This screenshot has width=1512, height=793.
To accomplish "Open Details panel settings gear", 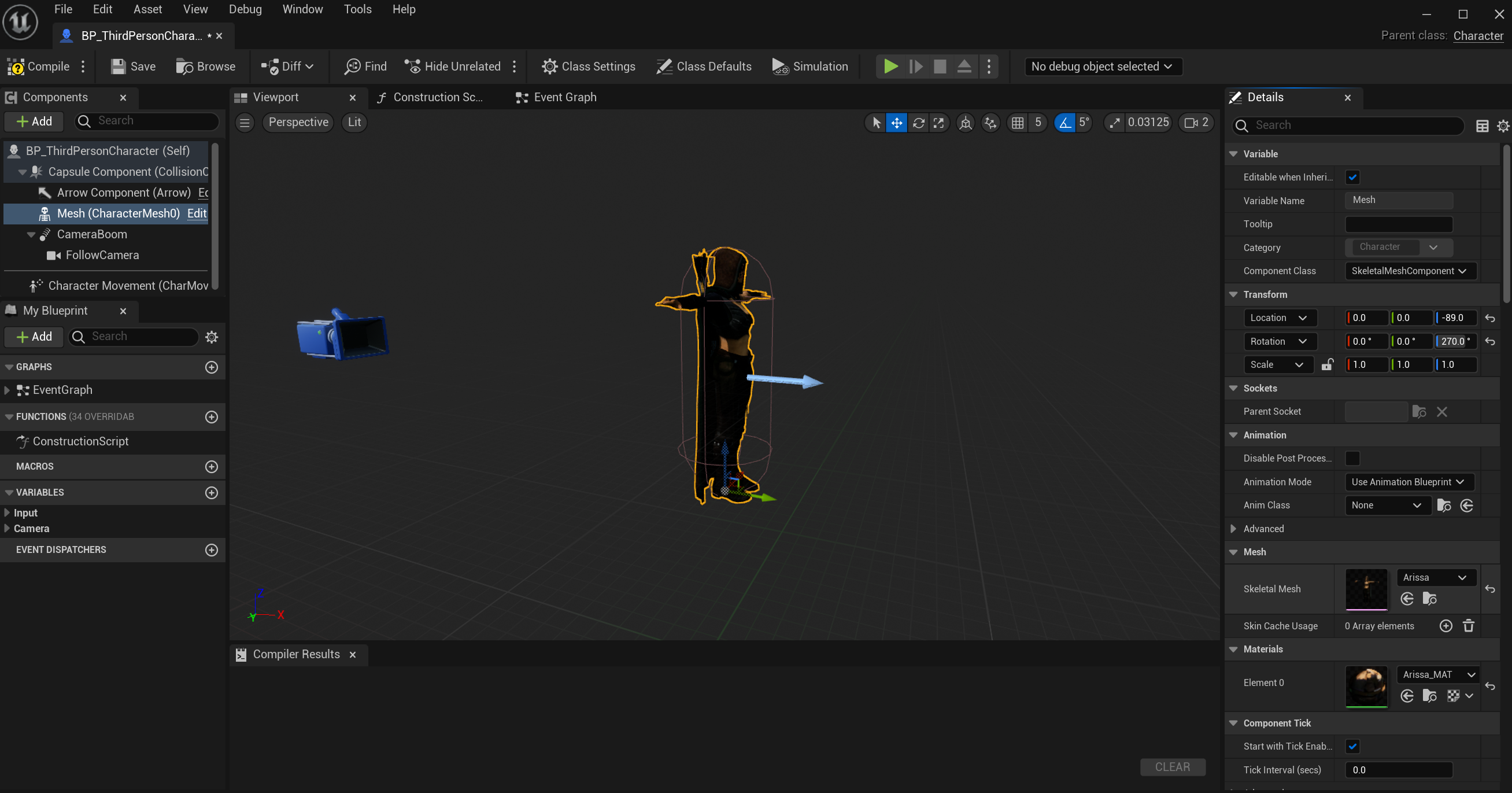I will click(1503, 126).
